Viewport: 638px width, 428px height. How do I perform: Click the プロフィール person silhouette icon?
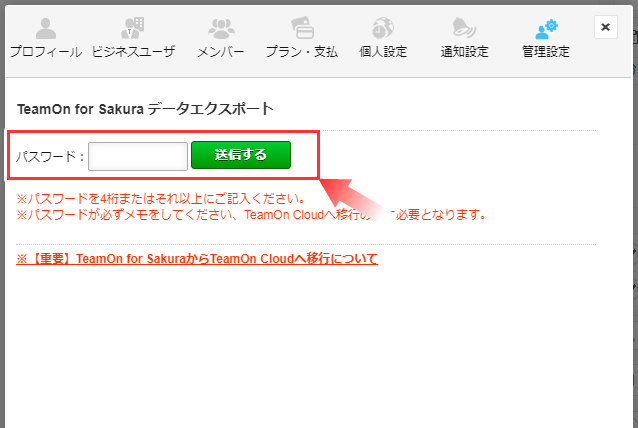tap(46, 28)
